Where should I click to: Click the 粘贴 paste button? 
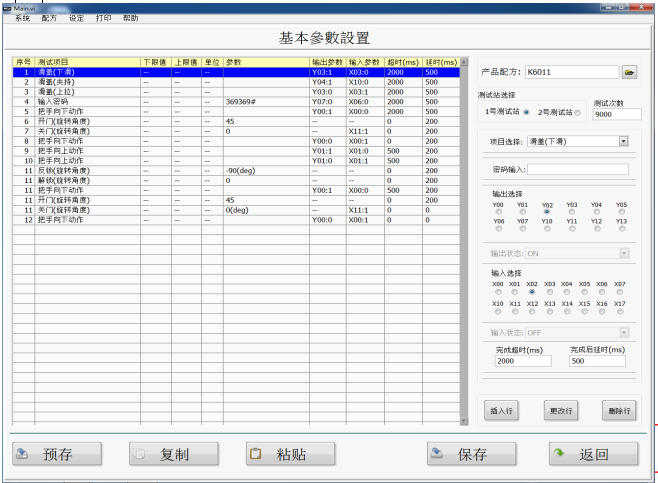pos(291,454)
